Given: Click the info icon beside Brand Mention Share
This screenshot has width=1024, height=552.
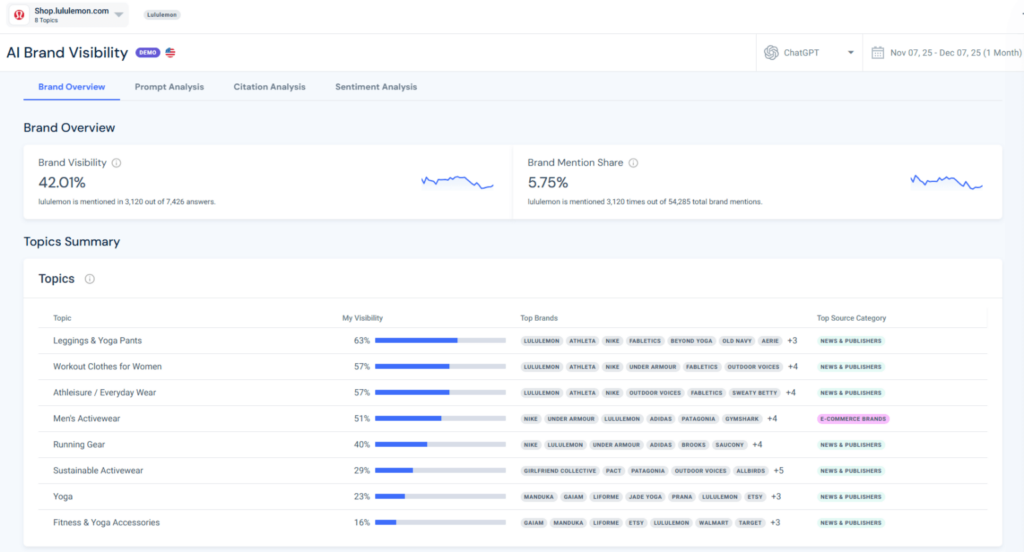Looking at the screenshot, I should 633,163.
